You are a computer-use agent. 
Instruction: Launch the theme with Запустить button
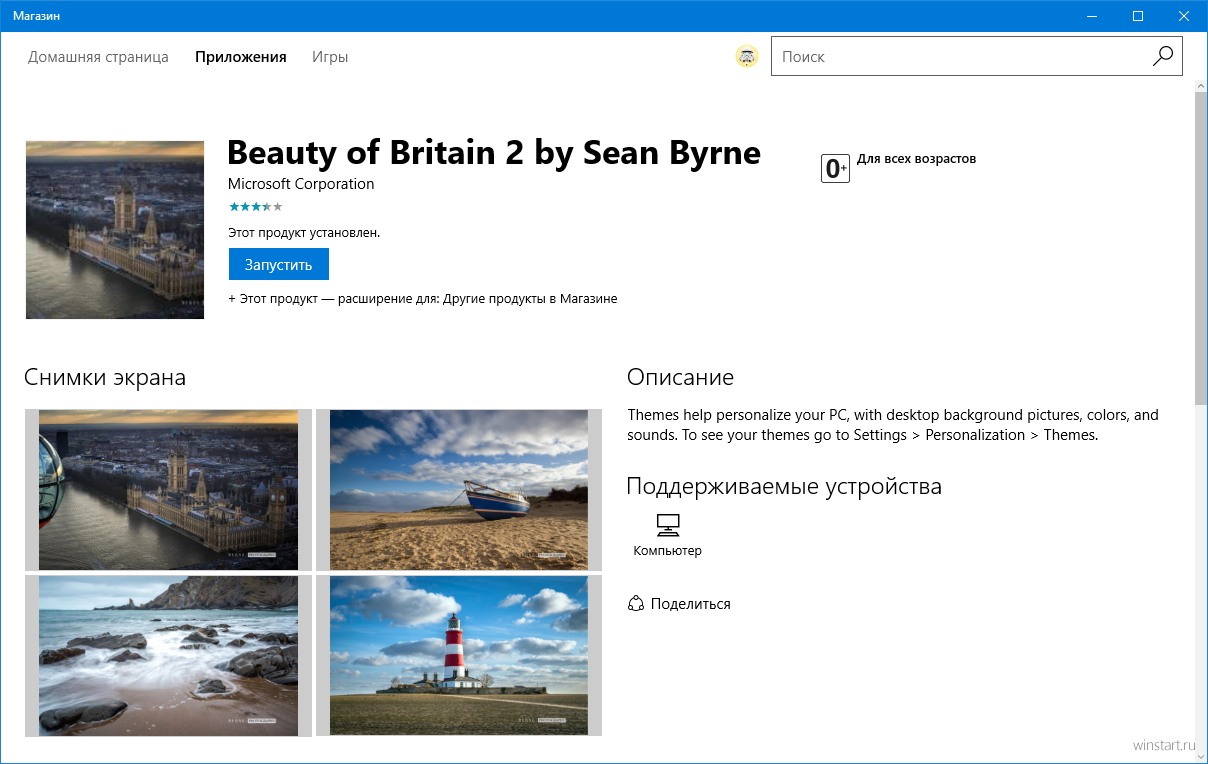tap(279, 265)
